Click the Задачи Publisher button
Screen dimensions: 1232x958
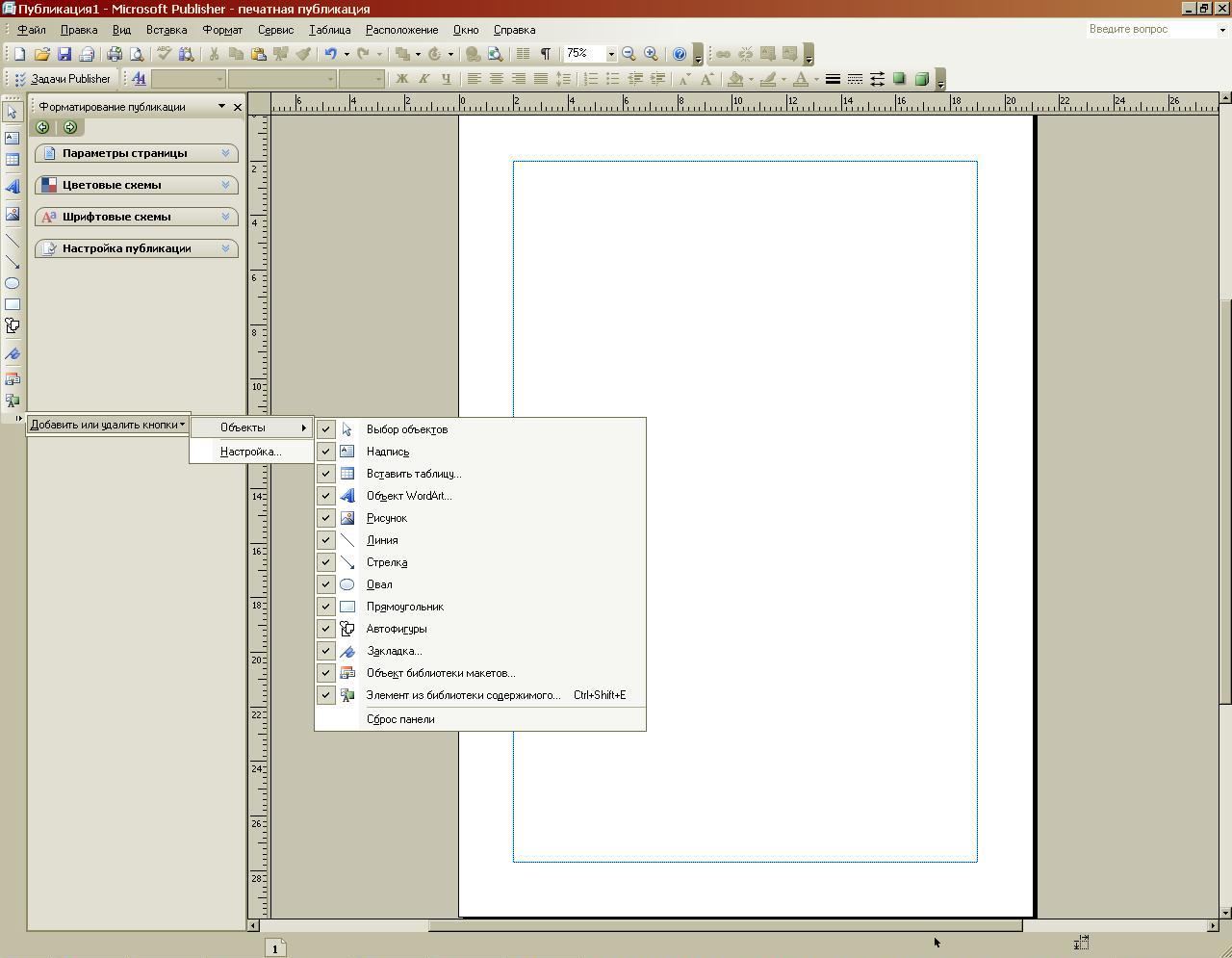[x=64, y=80]
